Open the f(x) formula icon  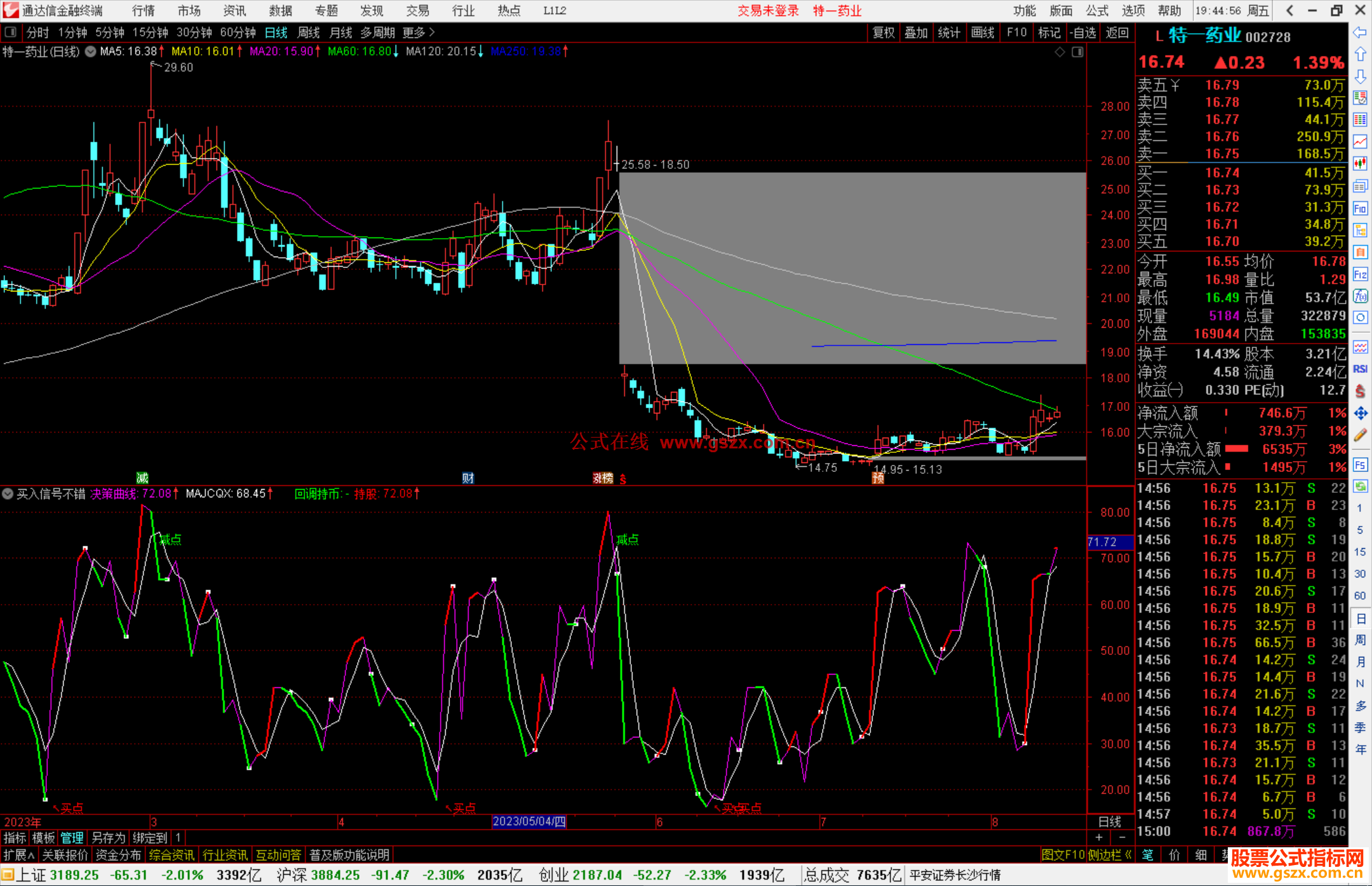point(1360,296)
